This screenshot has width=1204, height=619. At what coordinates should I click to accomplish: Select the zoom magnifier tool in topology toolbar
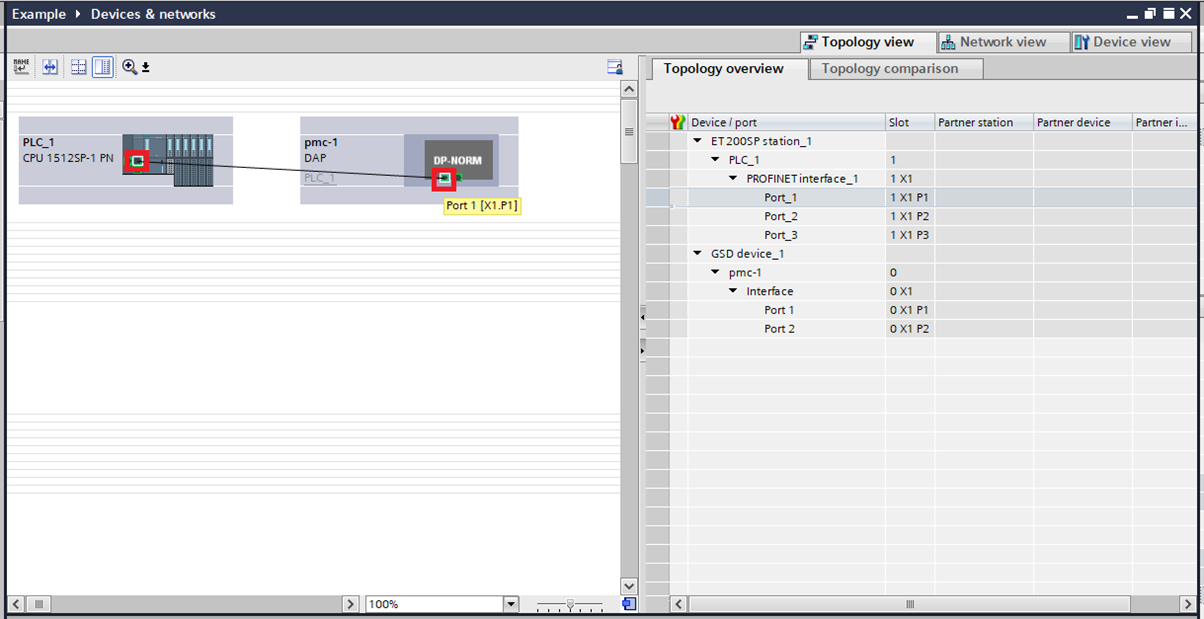(x=130, y=67)
